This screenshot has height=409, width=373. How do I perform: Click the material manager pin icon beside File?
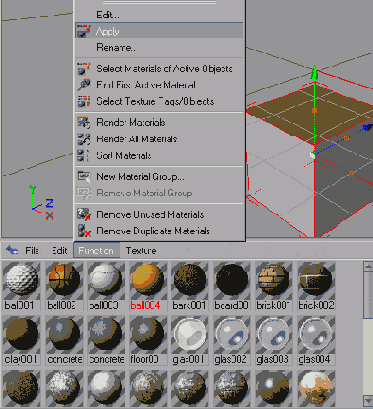coord(12,250)
